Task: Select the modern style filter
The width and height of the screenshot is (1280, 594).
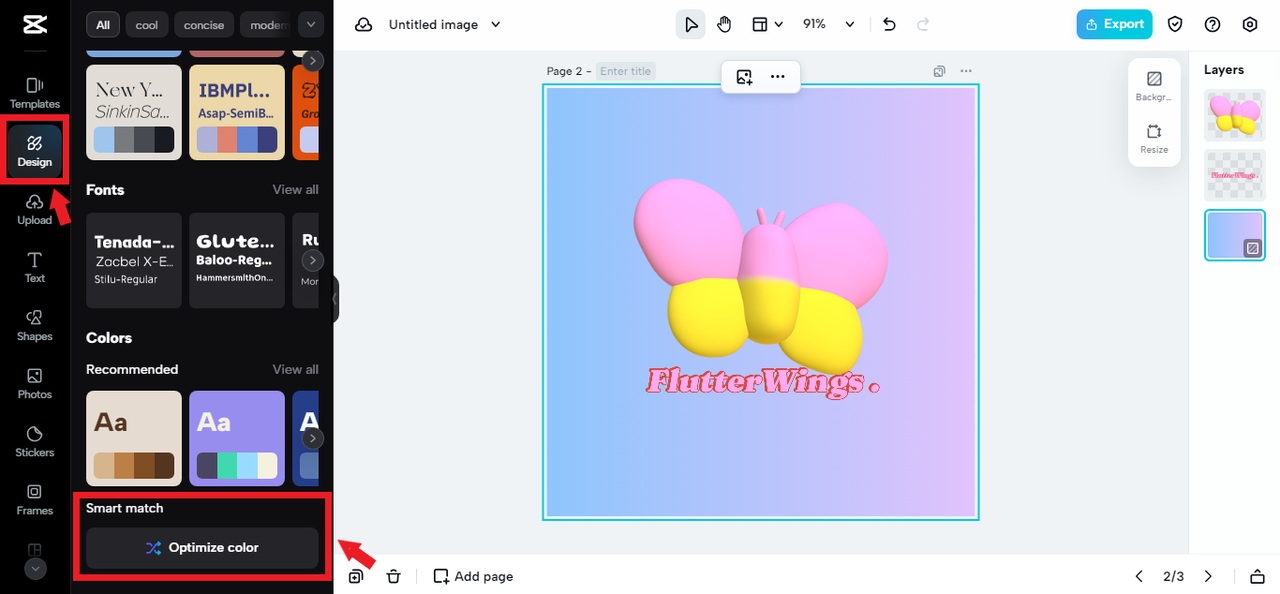Action: 266,24
